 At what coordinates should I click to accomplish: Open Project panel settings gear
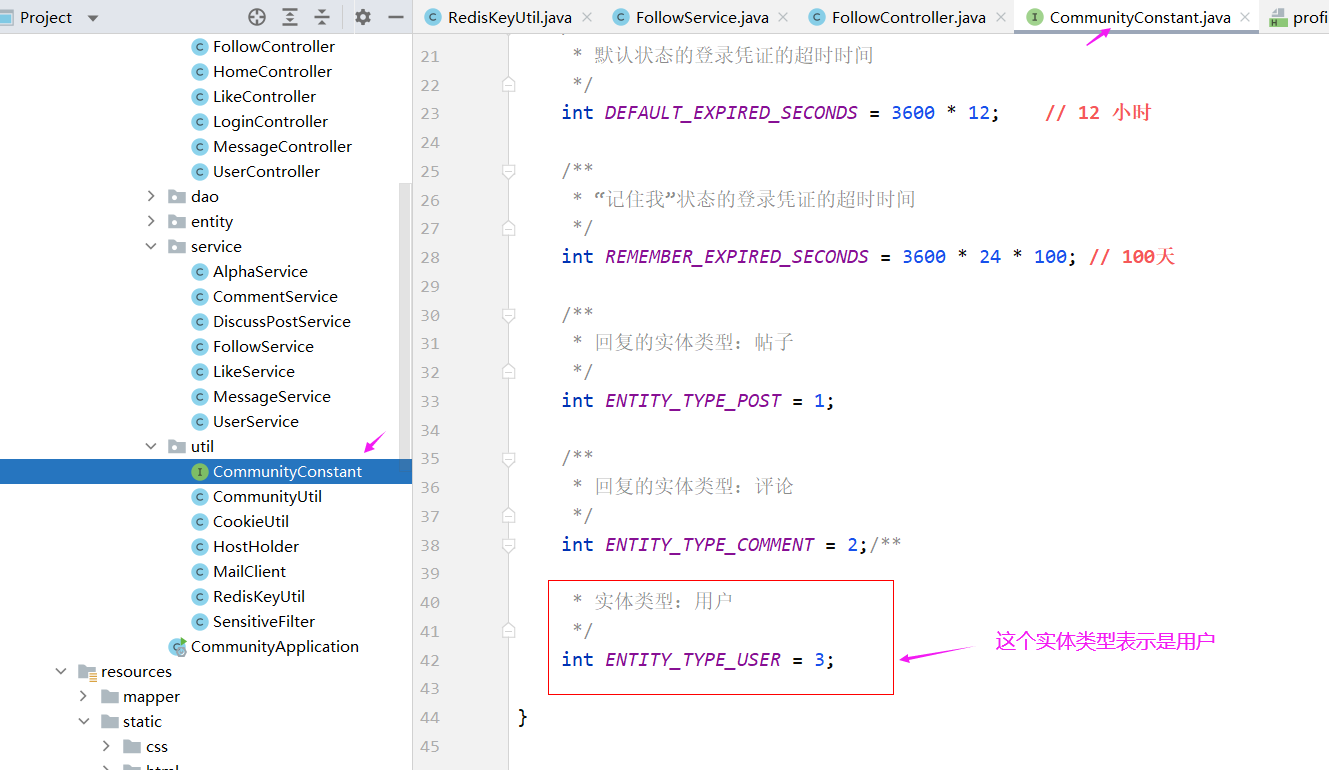[x=363, y=17]
